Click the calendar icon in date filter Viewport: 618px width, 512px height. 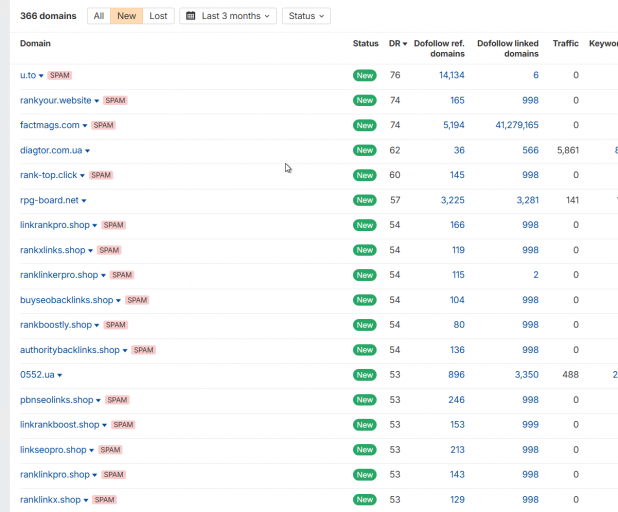coord(190,16)
